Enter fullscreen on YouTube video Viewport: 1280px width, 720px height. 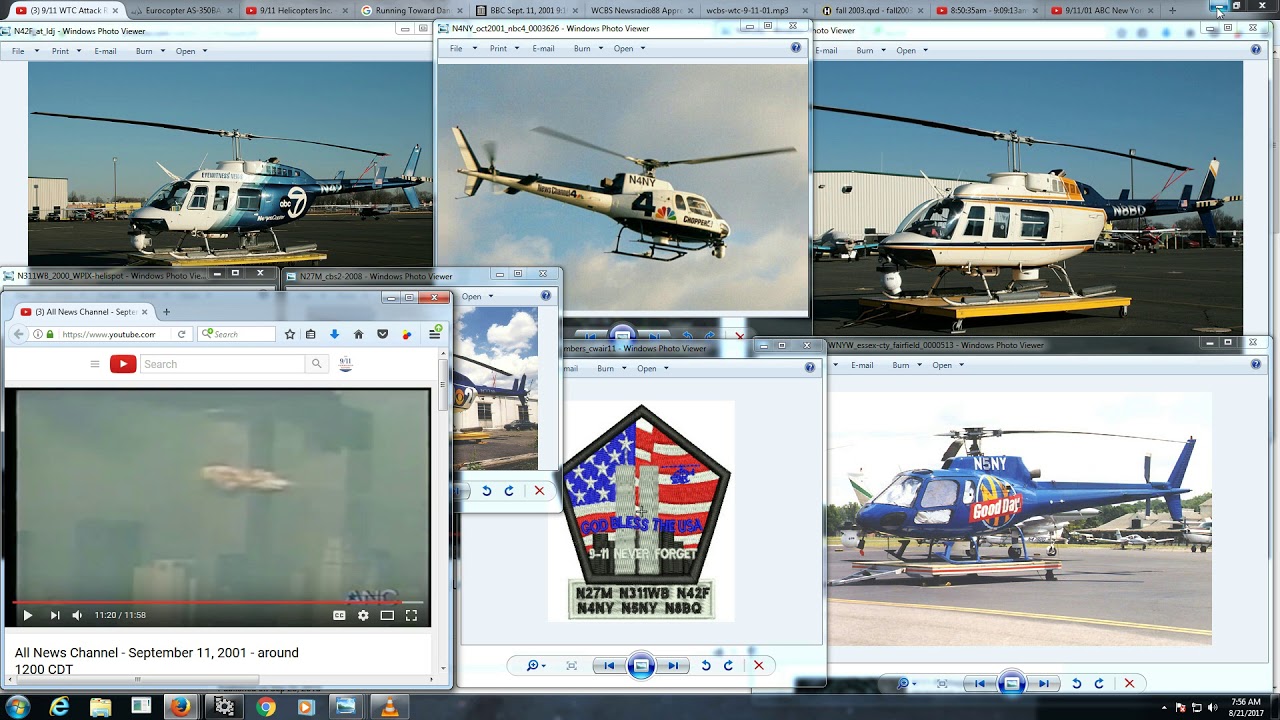(411, 616)
